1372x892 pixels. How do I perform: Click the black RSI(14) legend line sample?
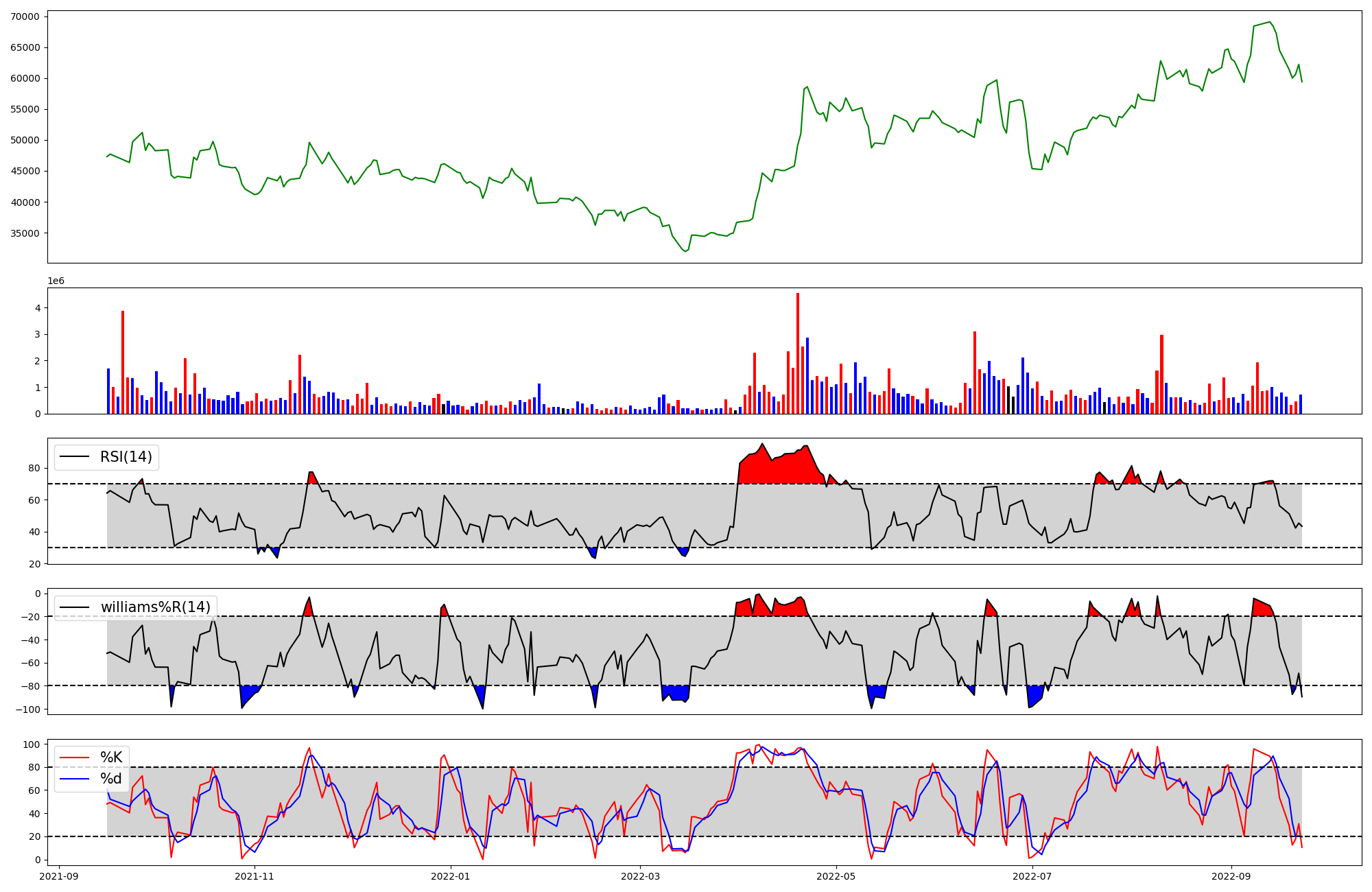pos(75,457)
